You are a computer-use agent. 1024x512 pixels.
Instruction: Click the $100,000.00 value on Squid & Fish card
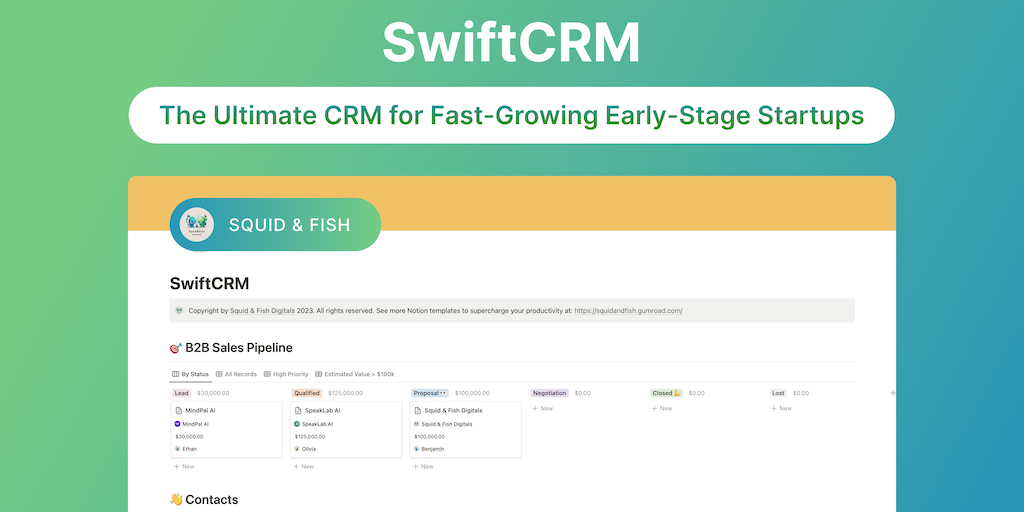click(430, 436)
